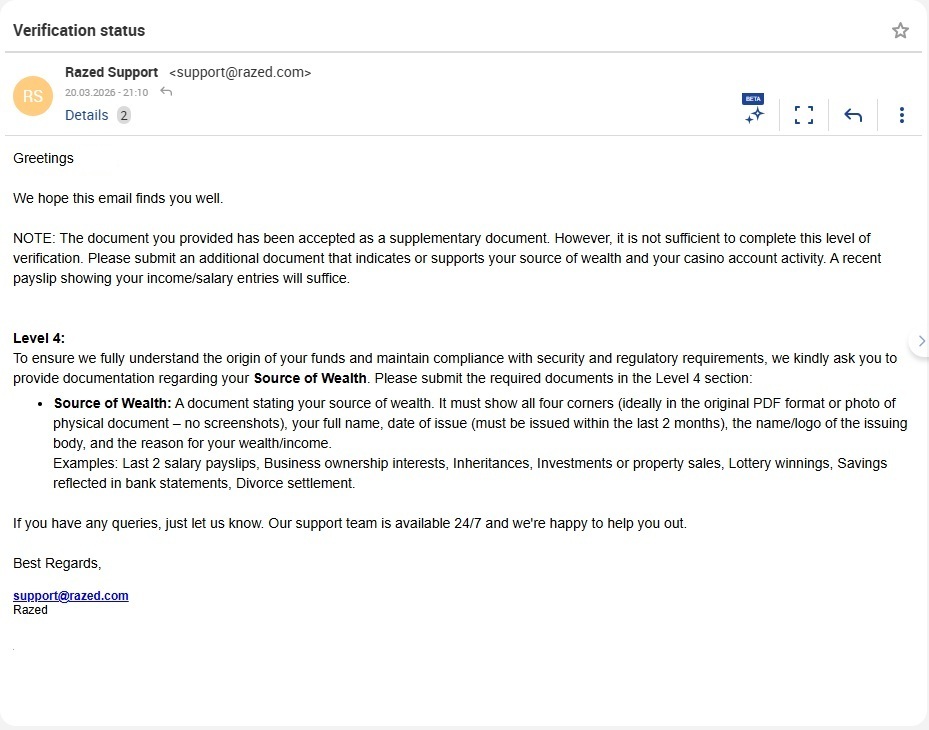Expand email to fullscreen view
The height and width of the screenshot is (730, 929).
point(804,115)
